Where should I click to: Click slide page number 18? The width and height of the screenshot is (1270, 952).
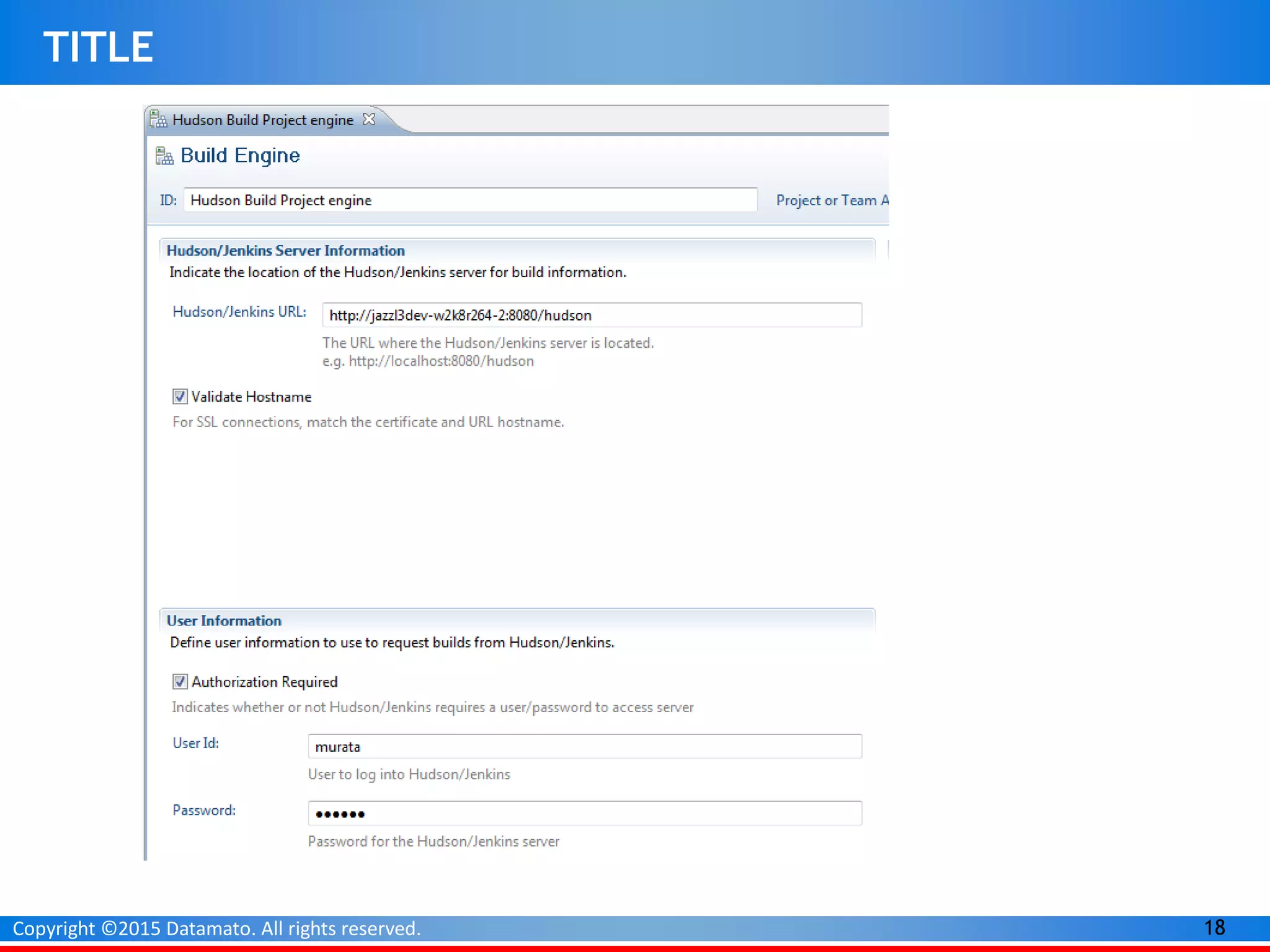1214,927
